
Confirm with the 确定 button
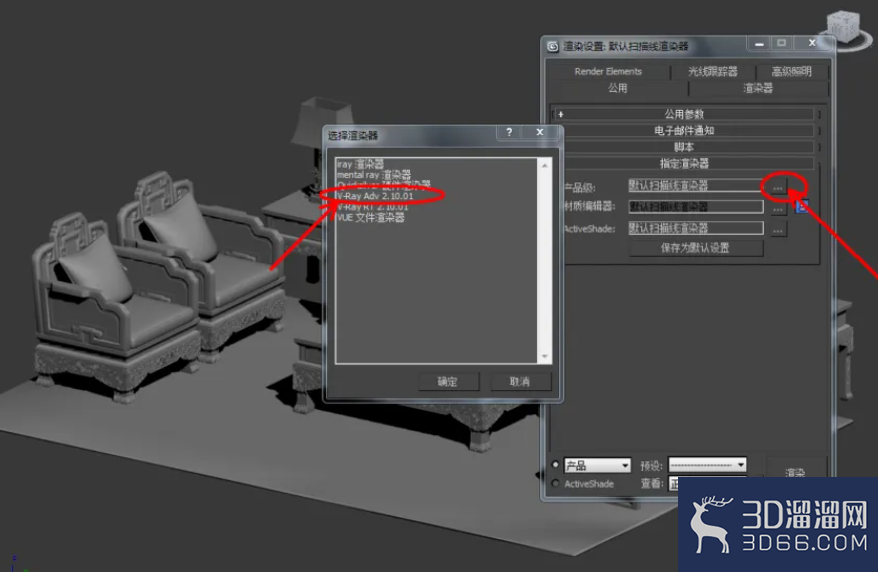point(448,382)
